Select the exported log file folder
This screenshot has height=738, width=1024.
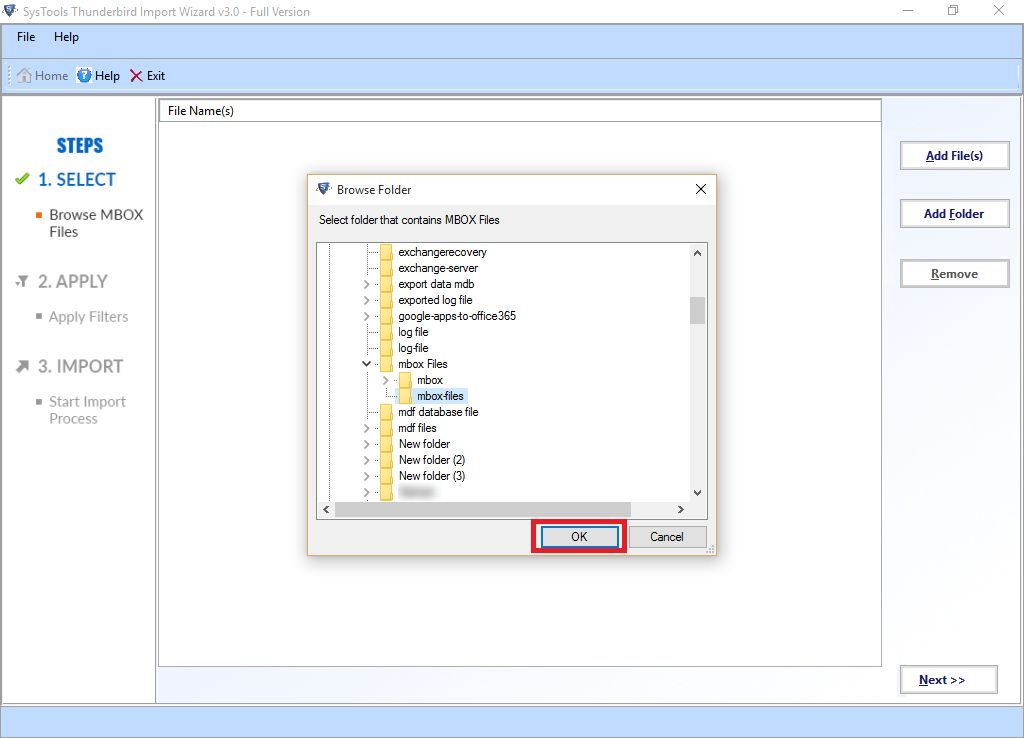click(x=436, y=300)
